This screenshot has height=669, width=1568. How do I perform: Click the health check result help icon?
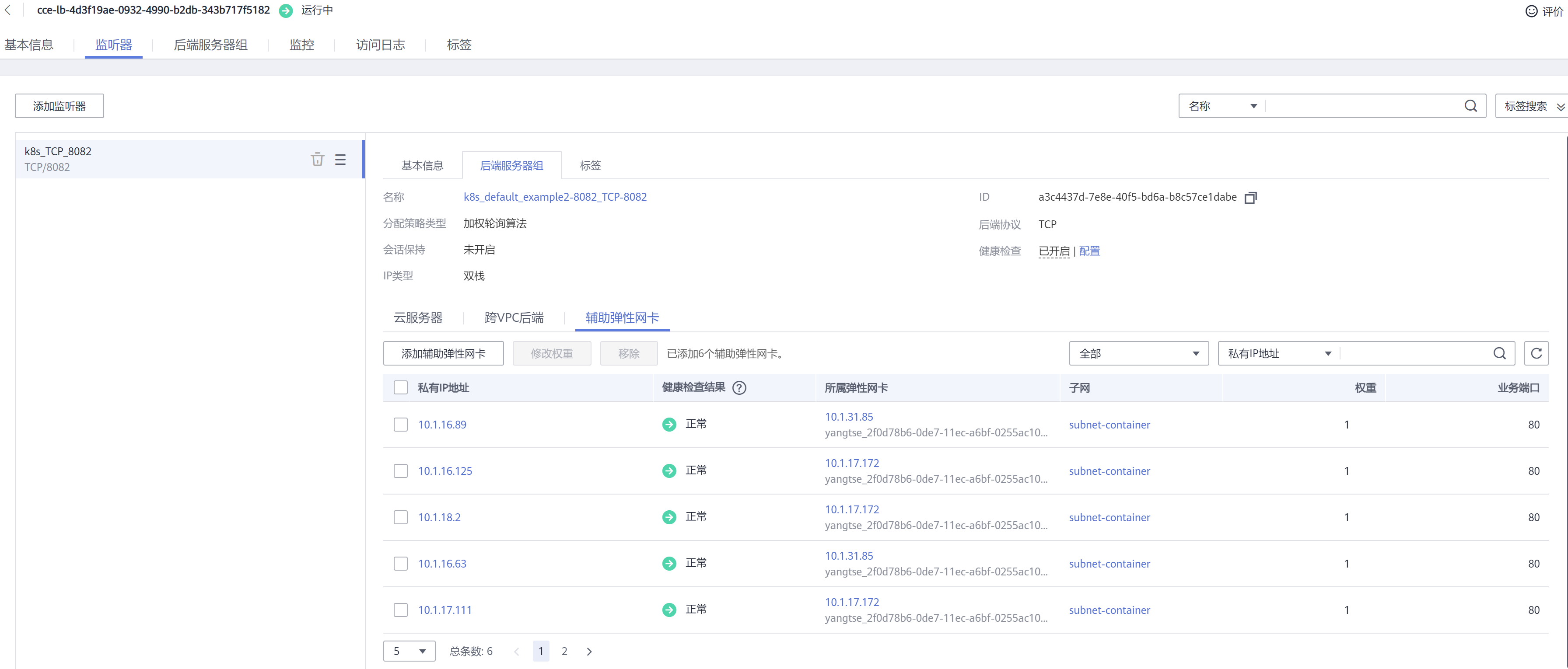click(x=739, y=388)
